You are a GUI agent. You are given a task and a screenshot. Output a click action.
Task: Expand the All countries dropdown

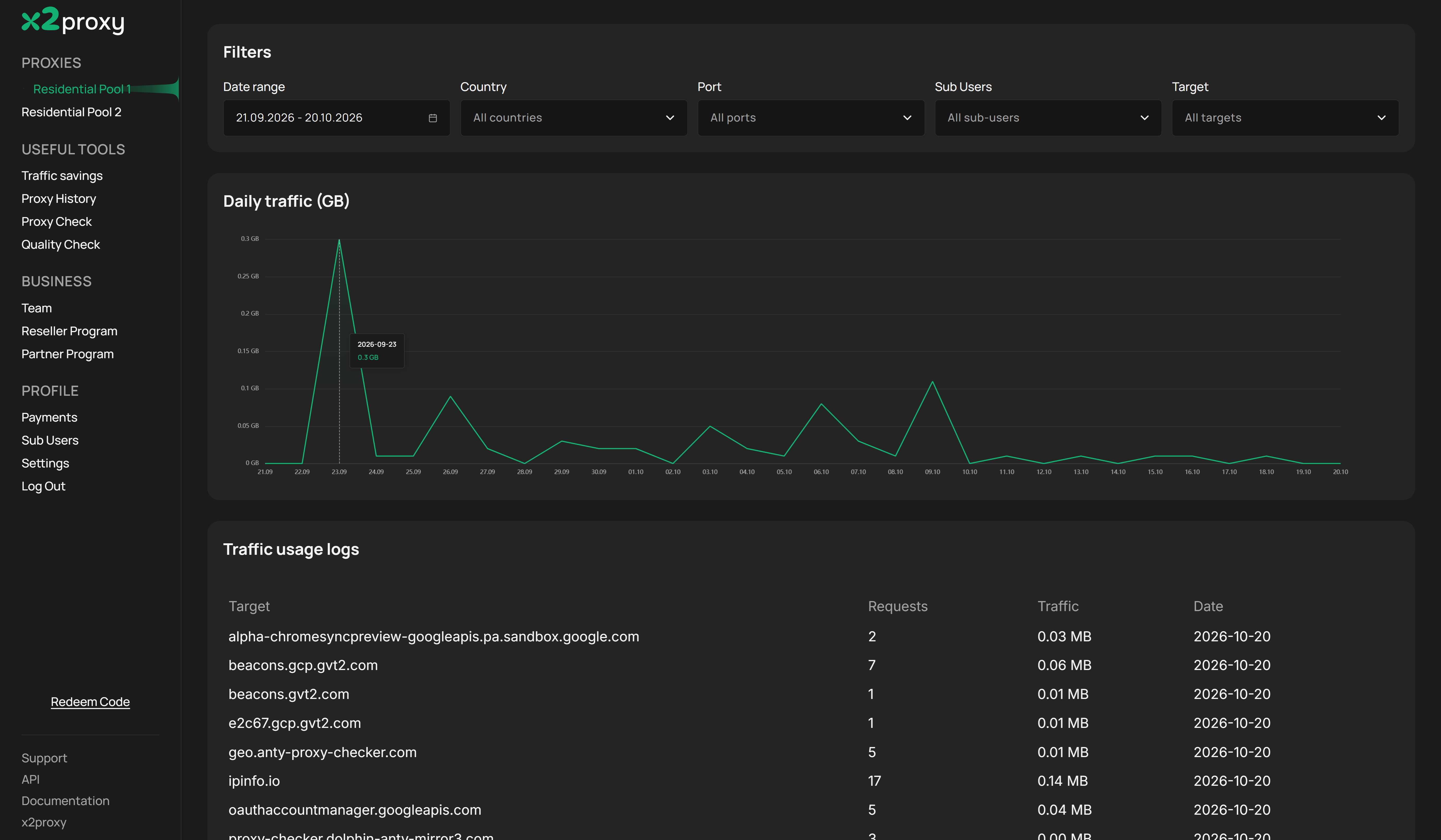pyautogui.click(x=574, y=118)
